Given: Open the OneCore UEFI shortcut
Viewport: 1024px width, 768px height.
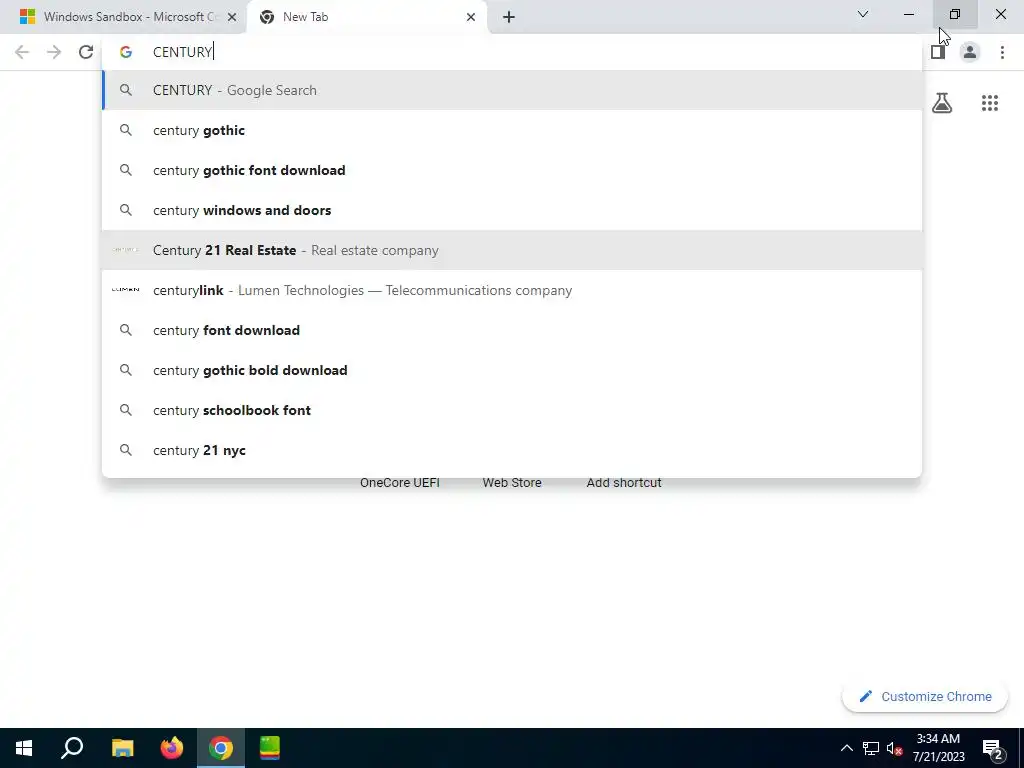Looking at the screenshot, I should tap(400, 483).
